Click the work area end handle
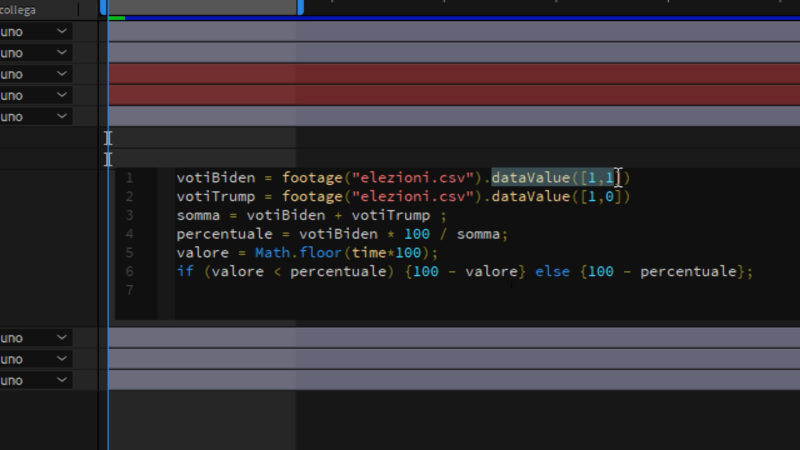This screenshot has width=800, height=450. pos(300,7)
